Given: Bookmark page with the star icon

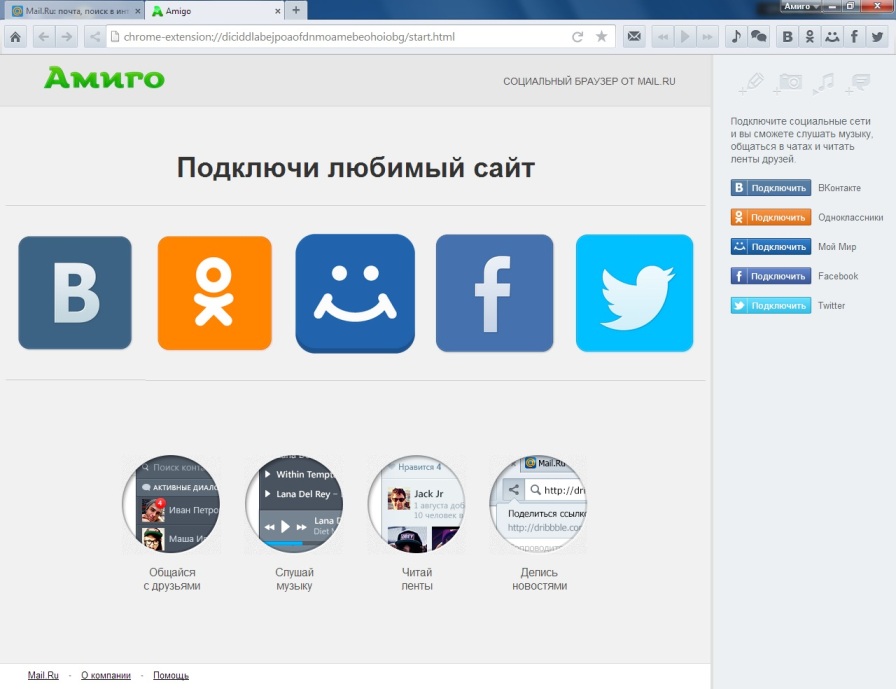Looking at the screenshot, I should coord(601,37).
